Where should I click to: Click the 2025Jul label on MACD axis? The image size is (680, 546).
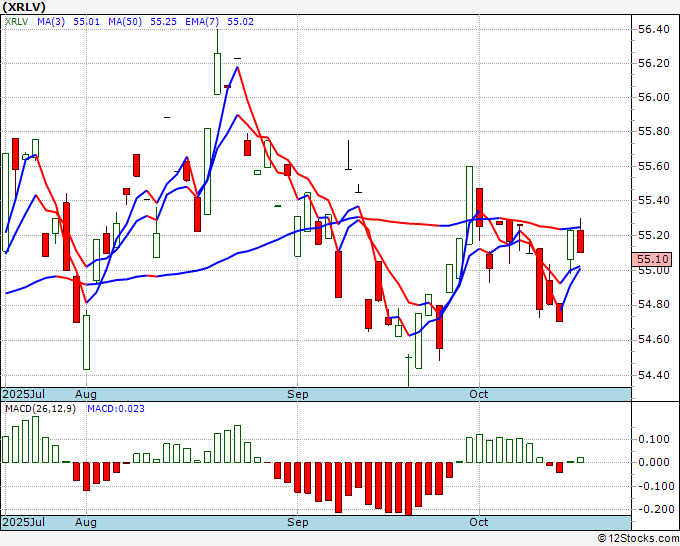pos(24,522)
